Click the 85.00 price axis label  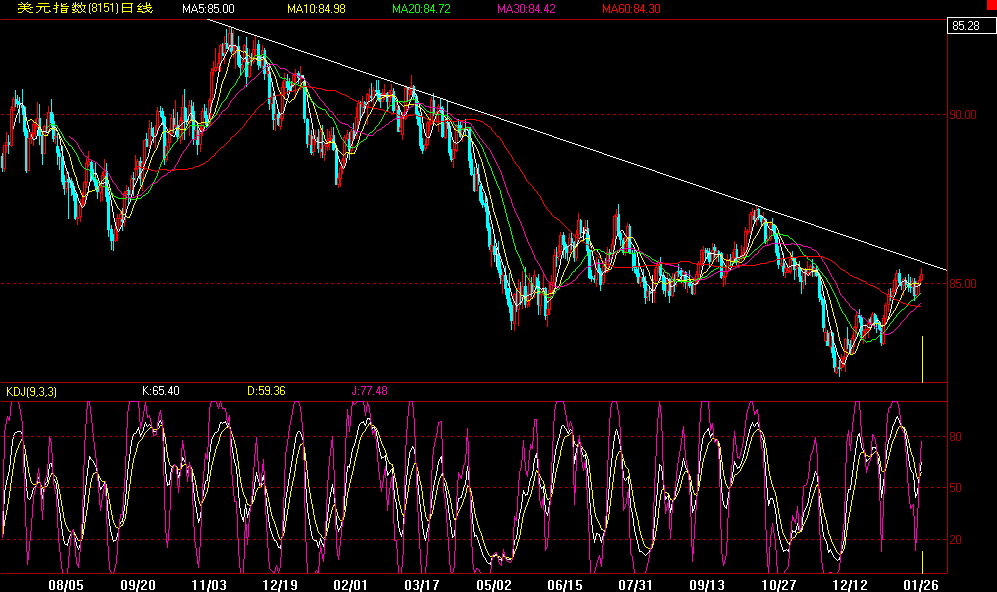[x=963, y=284]
